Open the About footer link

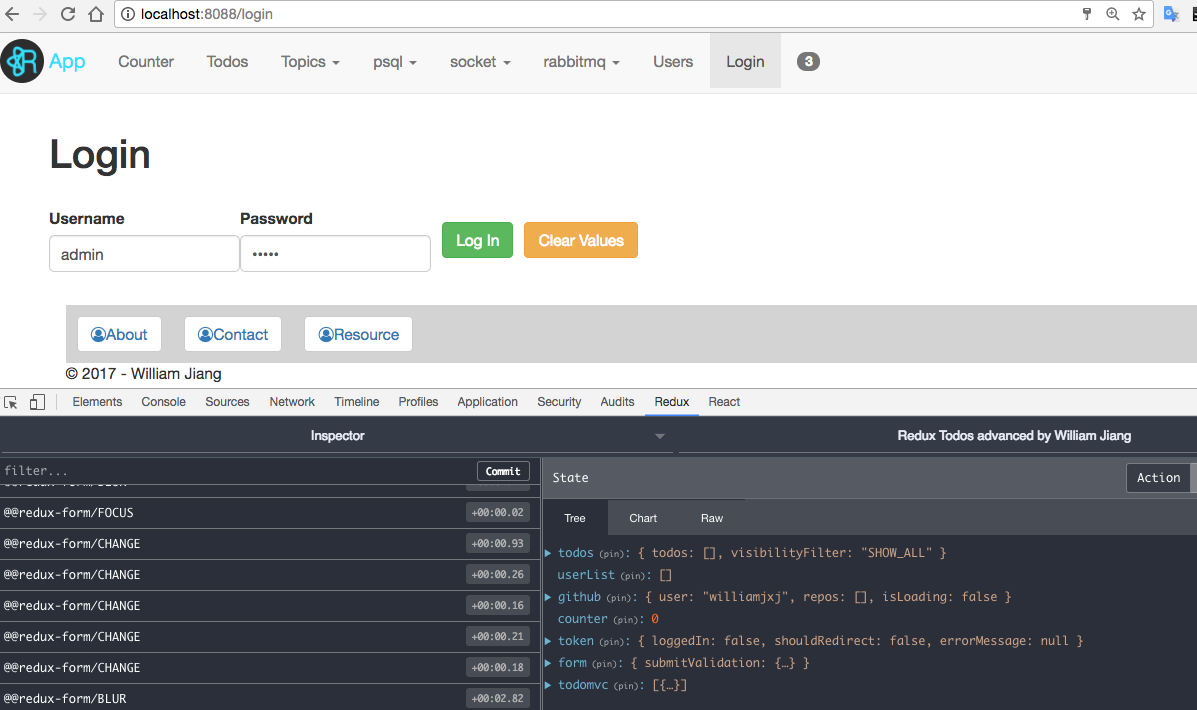[119, 334]
